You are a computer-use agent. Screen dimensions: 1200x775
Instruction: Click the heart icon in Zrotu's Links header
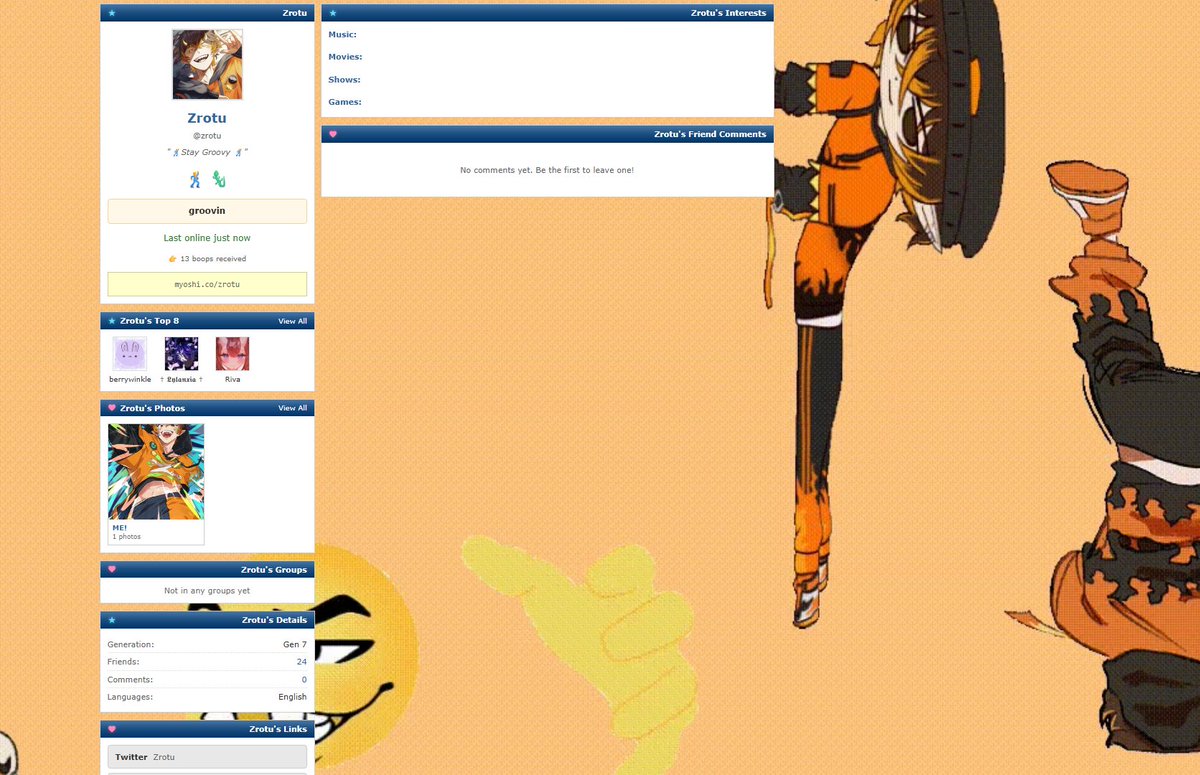112,729
